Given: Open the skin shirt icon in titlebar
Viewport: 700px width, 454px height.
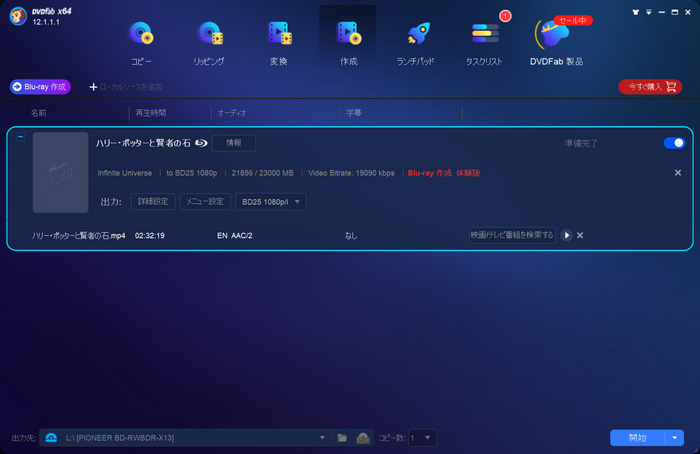Looking at the screenshot, I should (635, 12).
